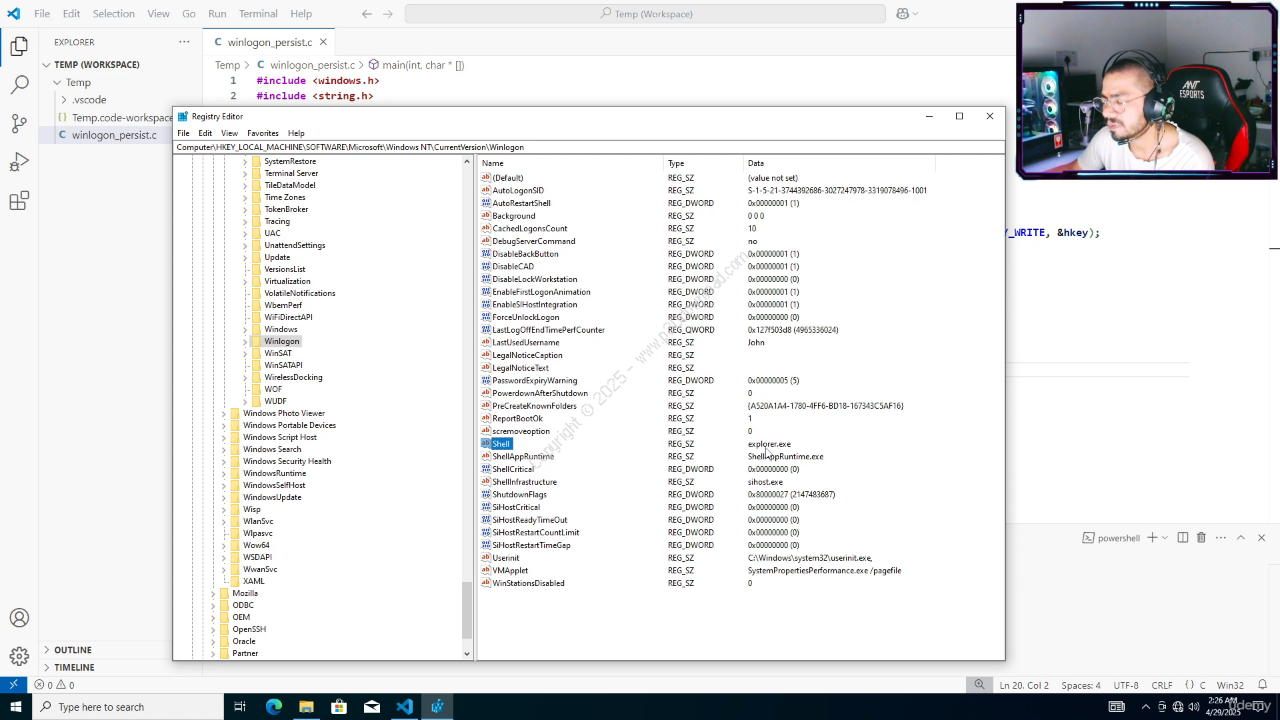The height and width of the screenshot is (720, 1280).
Task: Open Mail app from the taskbar
Action: (x=372, y=707)
